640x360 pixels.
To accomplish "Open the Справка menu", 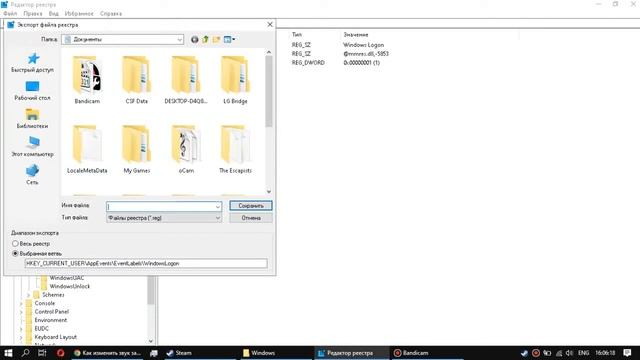I will (x=111, y=14).
